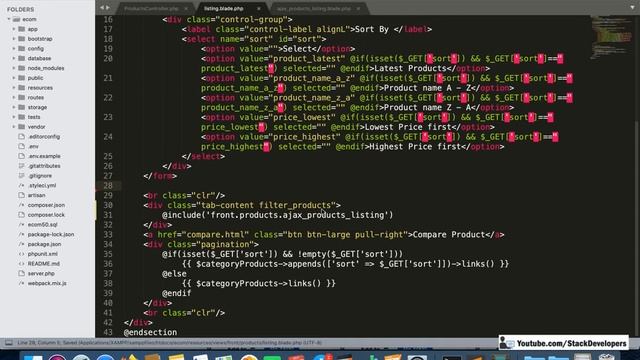Expand the app folder arrow
The height and width of the screenshot is (360, 640).
14,29
